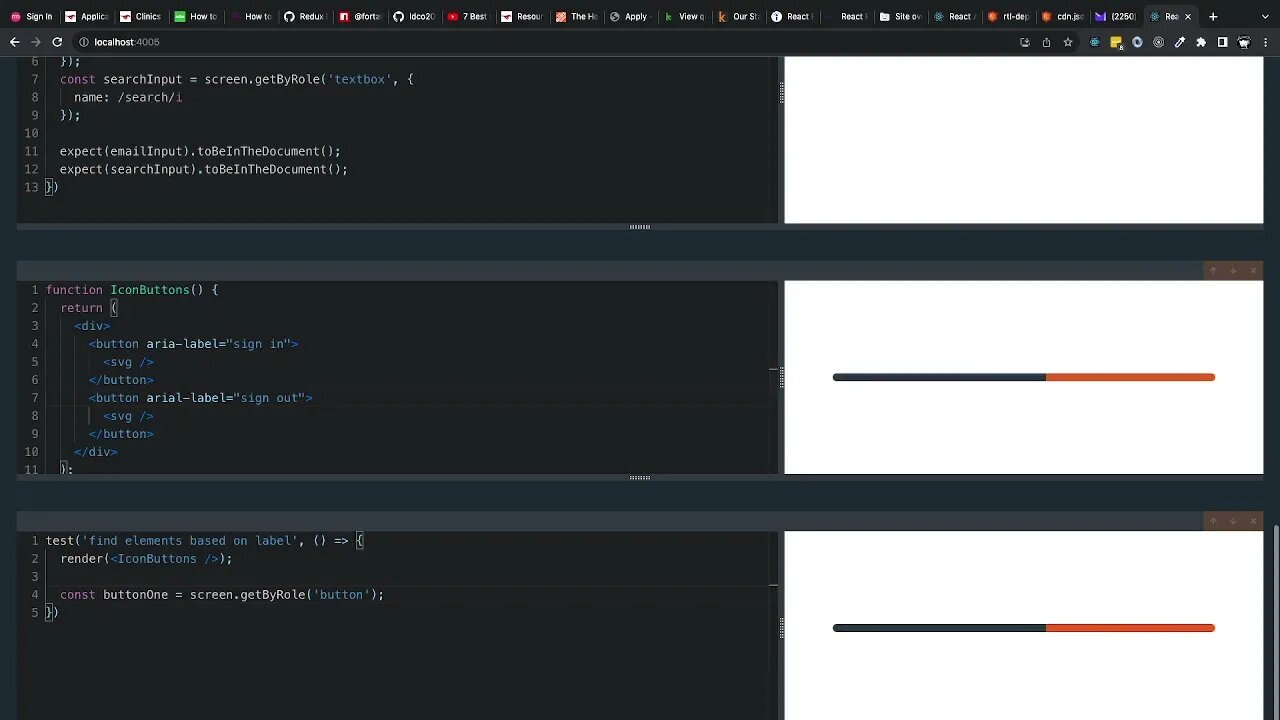The height and width of the screenshot is (720, 1280).
Task: Delete the 'find elements' test cell
Action: (1253, 521)
